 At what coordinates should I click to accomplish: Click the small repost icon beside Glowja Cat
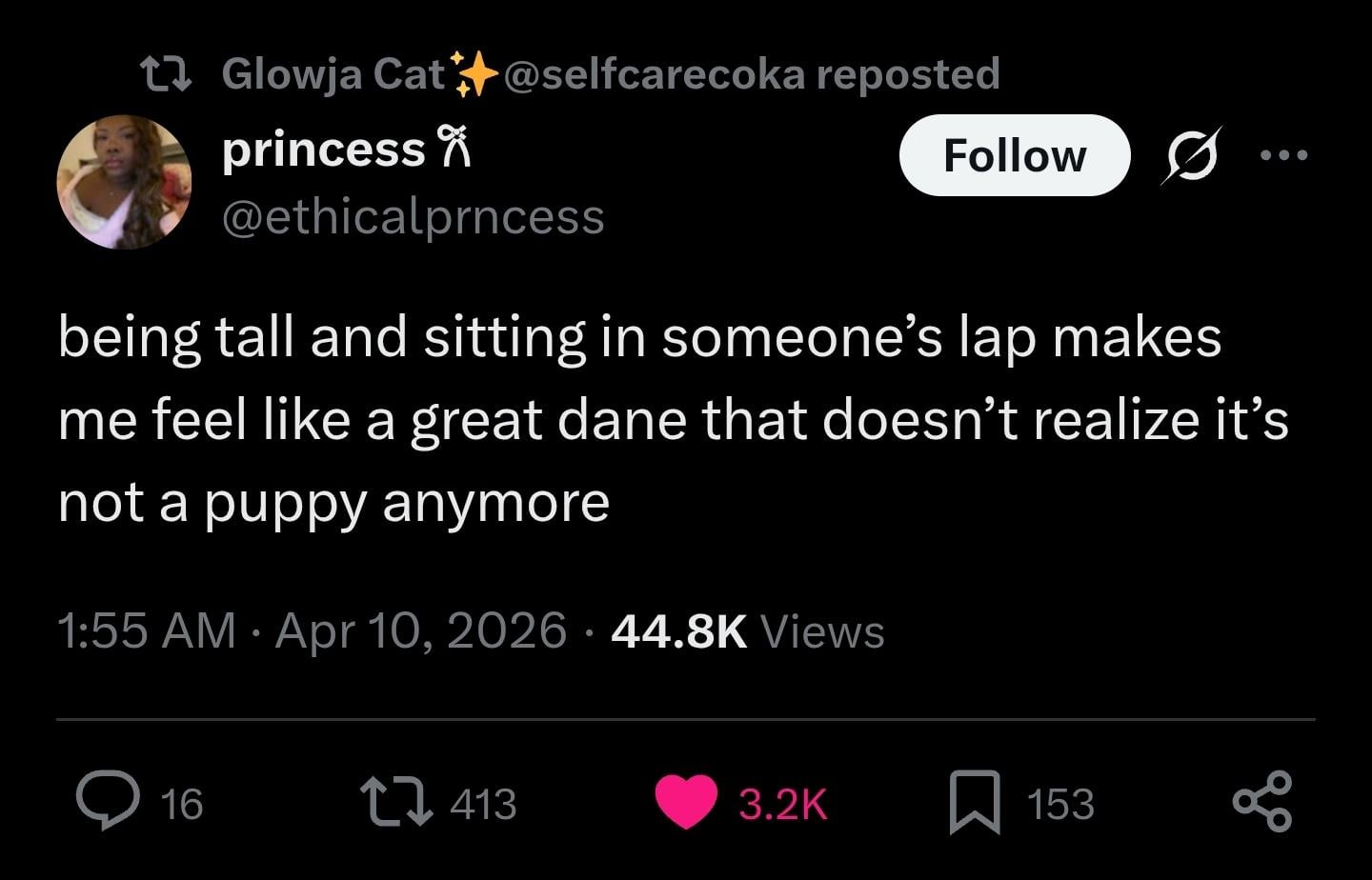(167, 74)
